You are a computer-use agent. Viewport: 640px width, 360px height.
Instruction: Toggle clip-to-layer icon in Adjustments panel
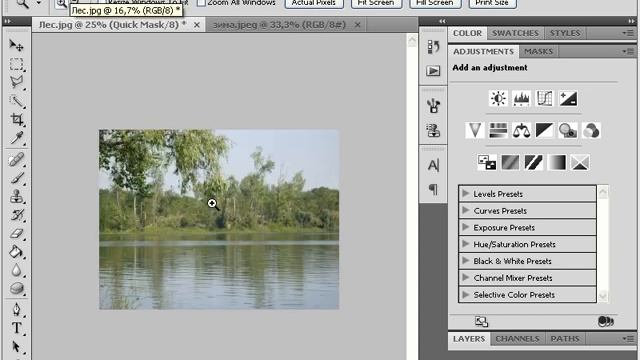606,322
